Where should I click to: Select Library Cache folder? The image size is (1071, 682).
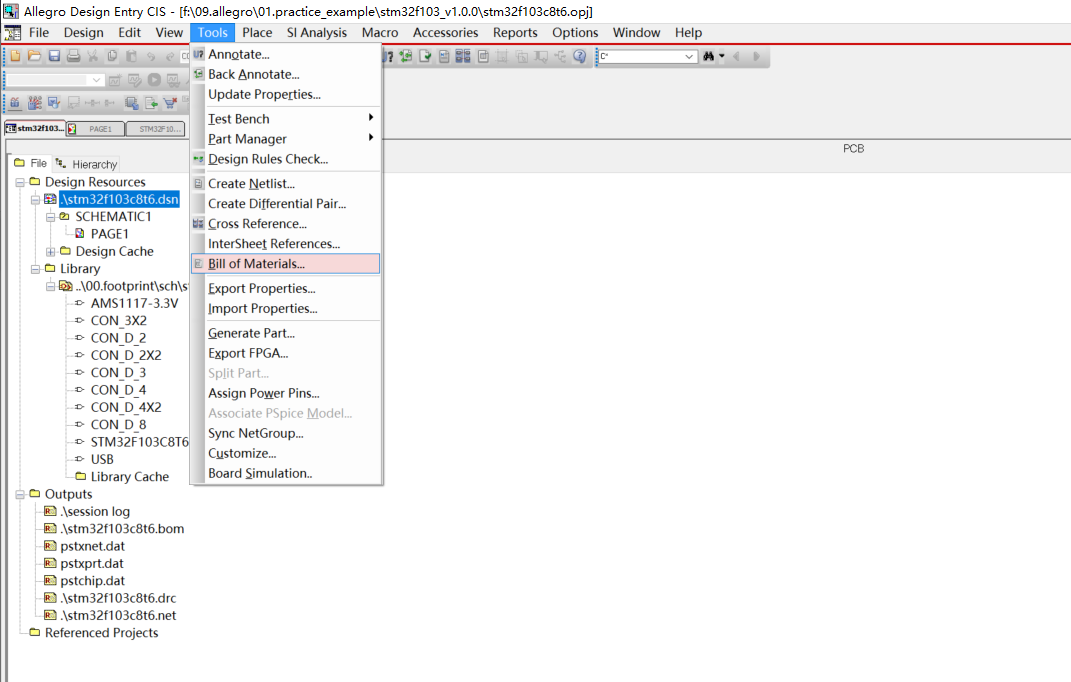click(130, 476)
